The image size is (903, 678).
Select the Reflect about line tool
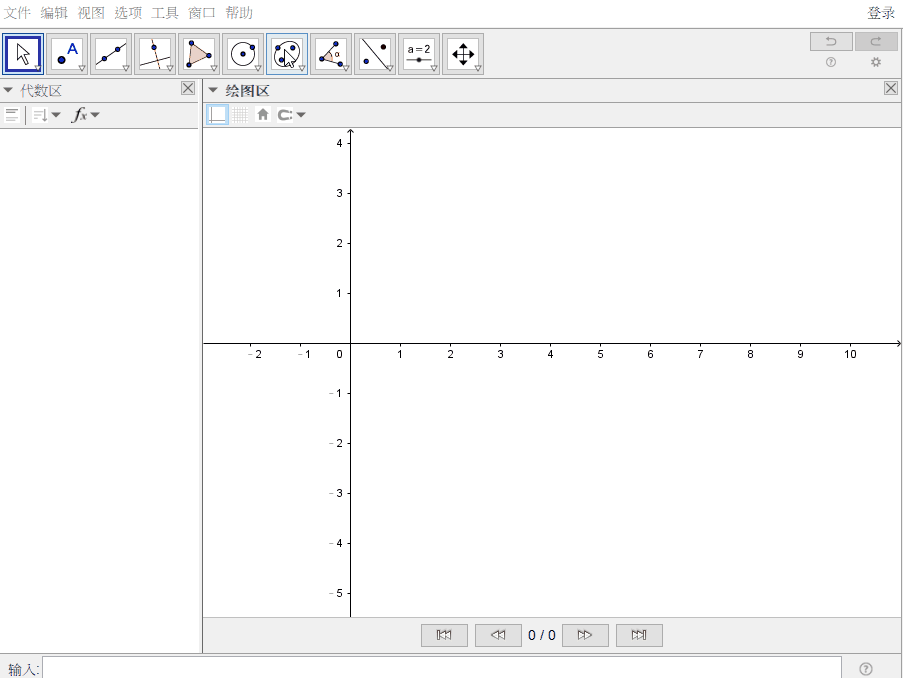(375, 54)
